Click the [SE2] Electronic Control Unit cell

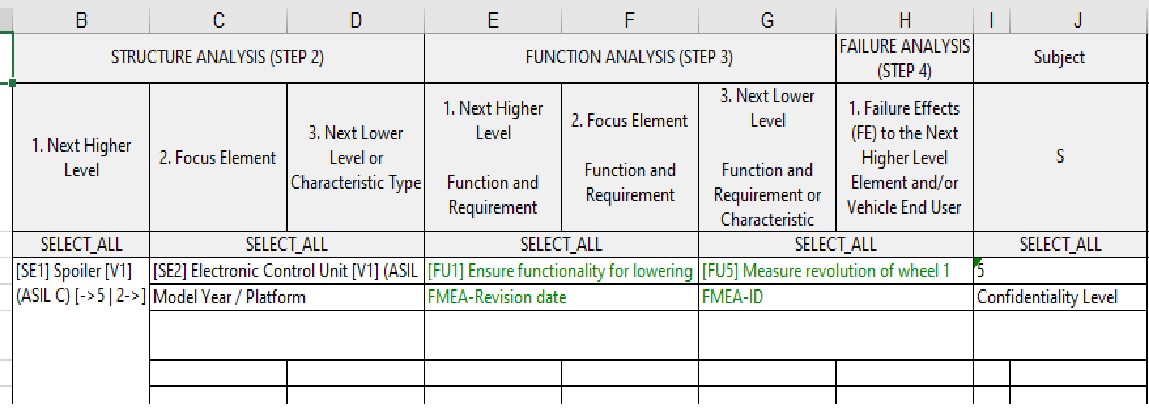[287, 271]
